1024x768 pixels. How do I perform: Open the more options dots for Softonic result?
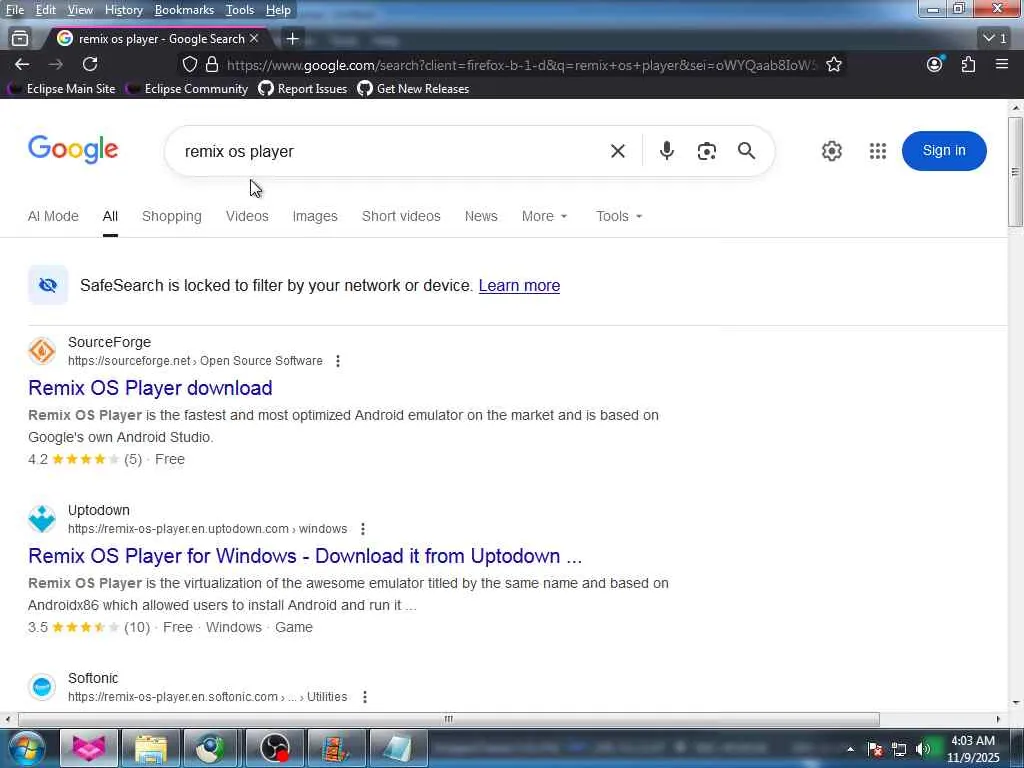[364, 697]
